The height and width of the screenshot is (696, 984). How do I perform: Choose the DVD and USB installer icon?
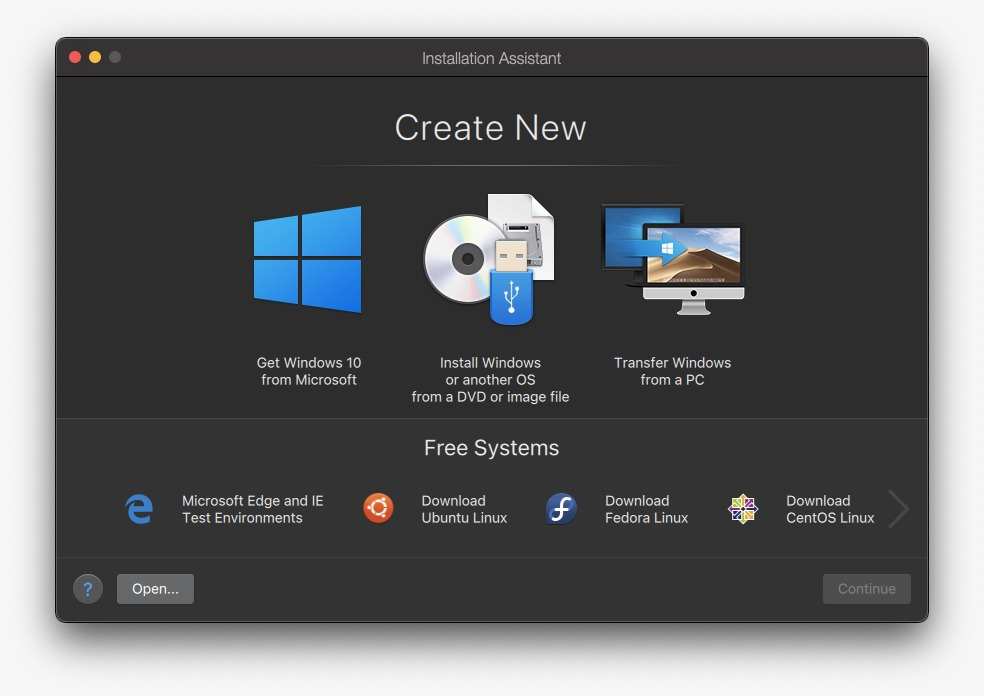489,259
